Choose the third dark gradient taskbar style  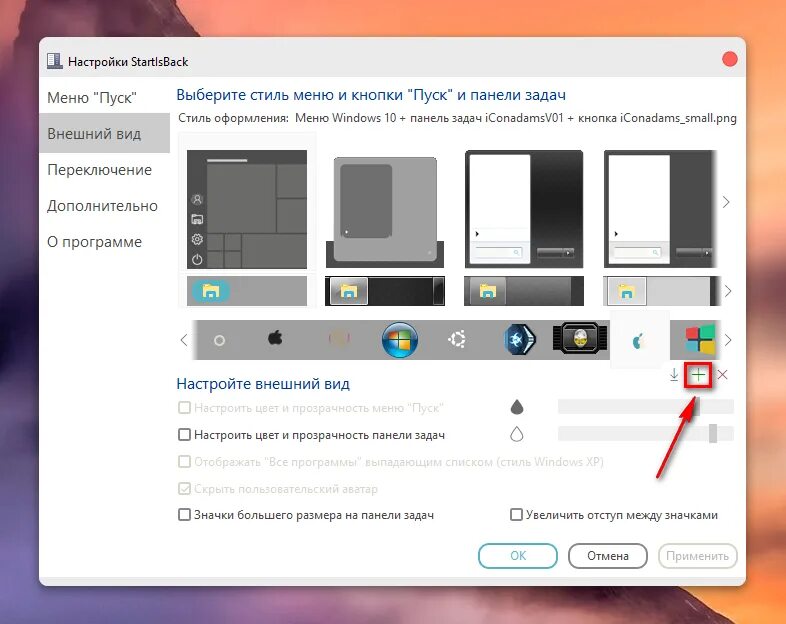[524, 291]
